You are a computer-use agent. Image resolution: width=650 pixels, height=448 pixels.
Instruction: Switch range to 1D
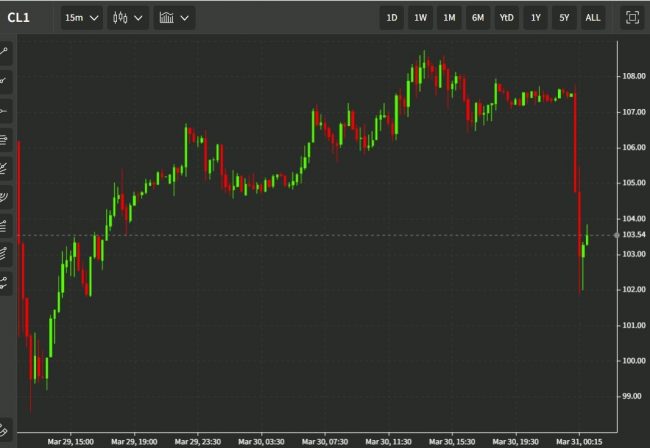(392, 18)
